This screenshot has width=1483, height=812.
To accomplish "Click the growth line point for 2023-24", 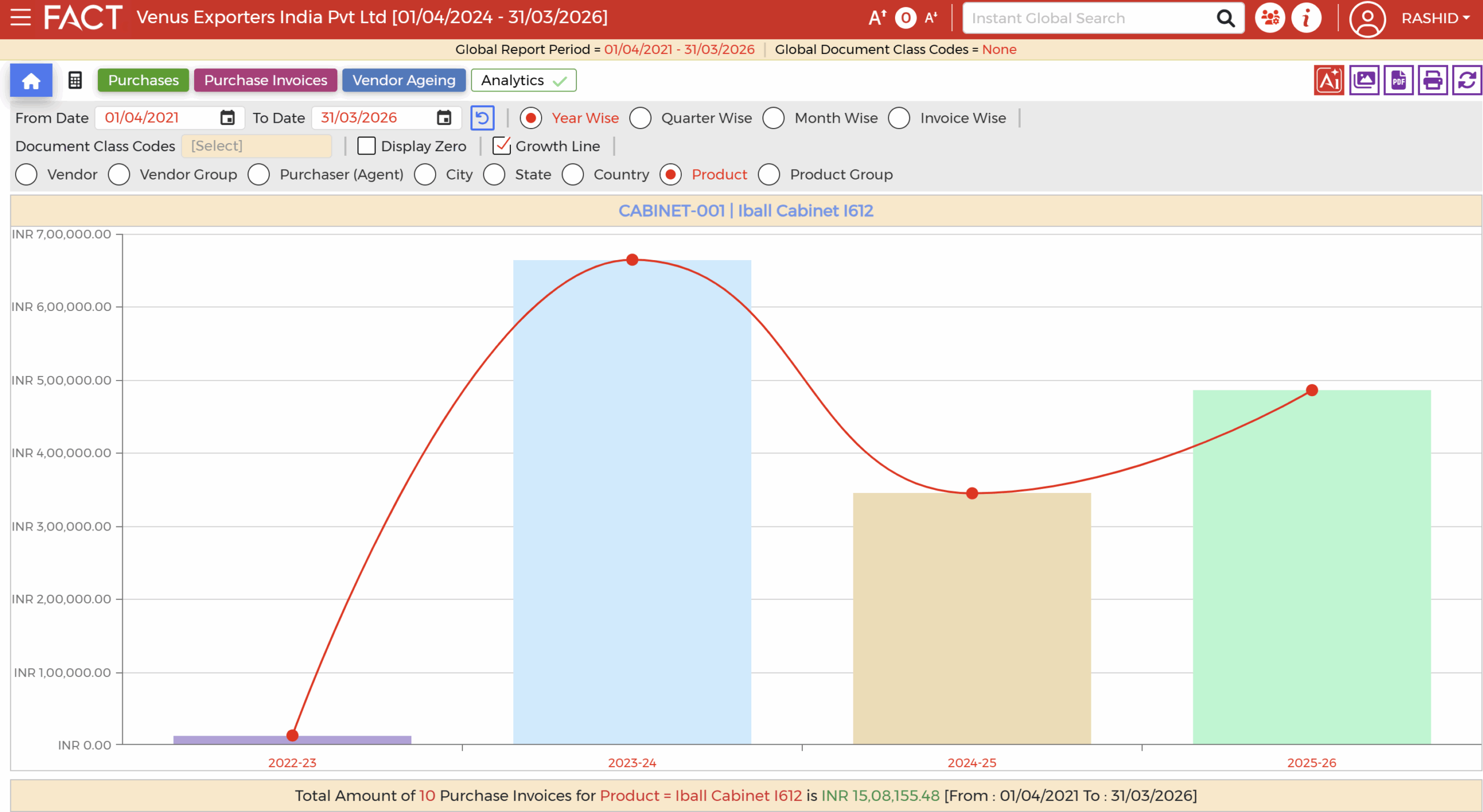I will point(632,259).
